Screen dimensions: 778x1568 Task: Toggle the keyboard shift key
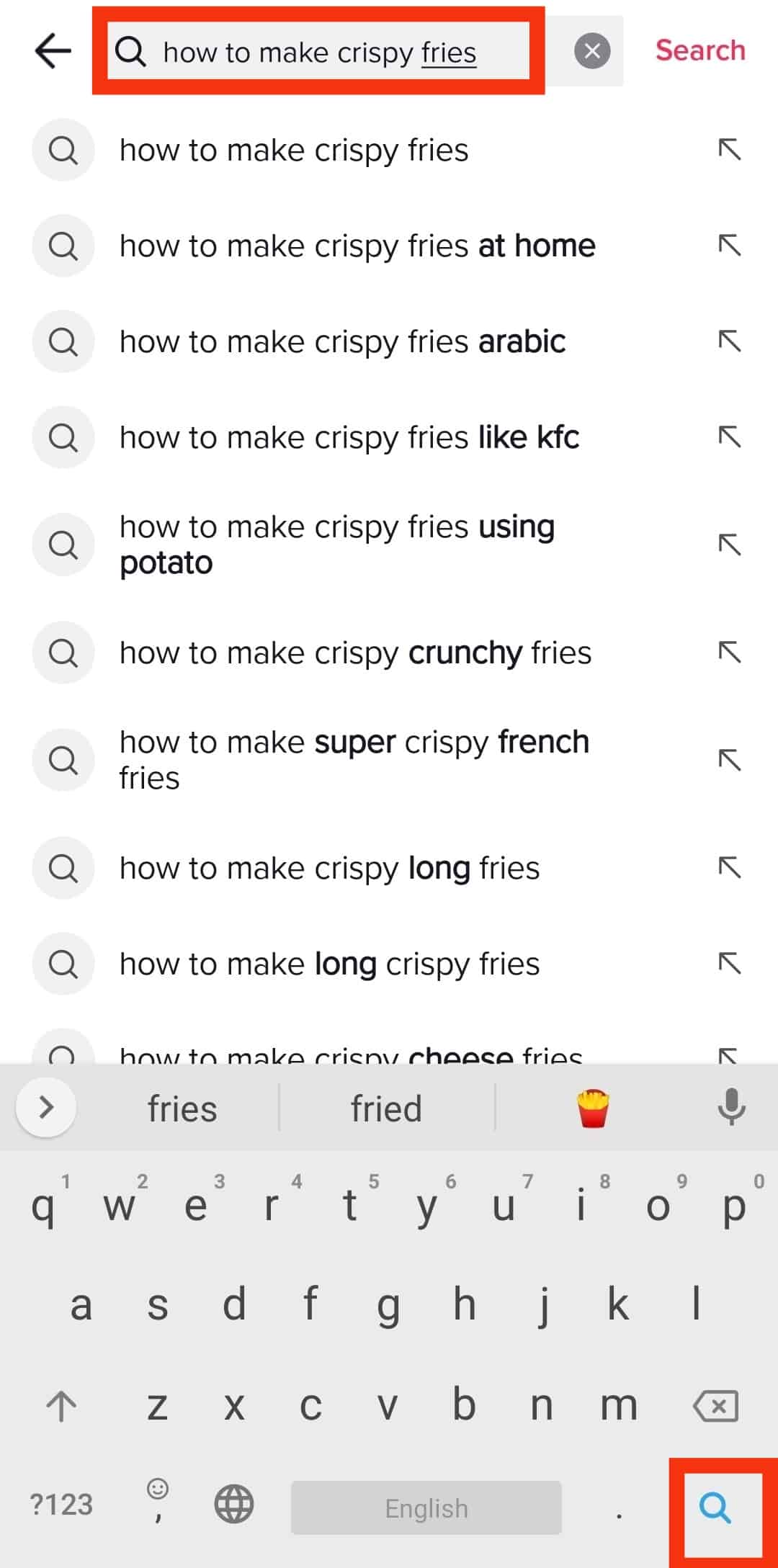point(61,1405)
